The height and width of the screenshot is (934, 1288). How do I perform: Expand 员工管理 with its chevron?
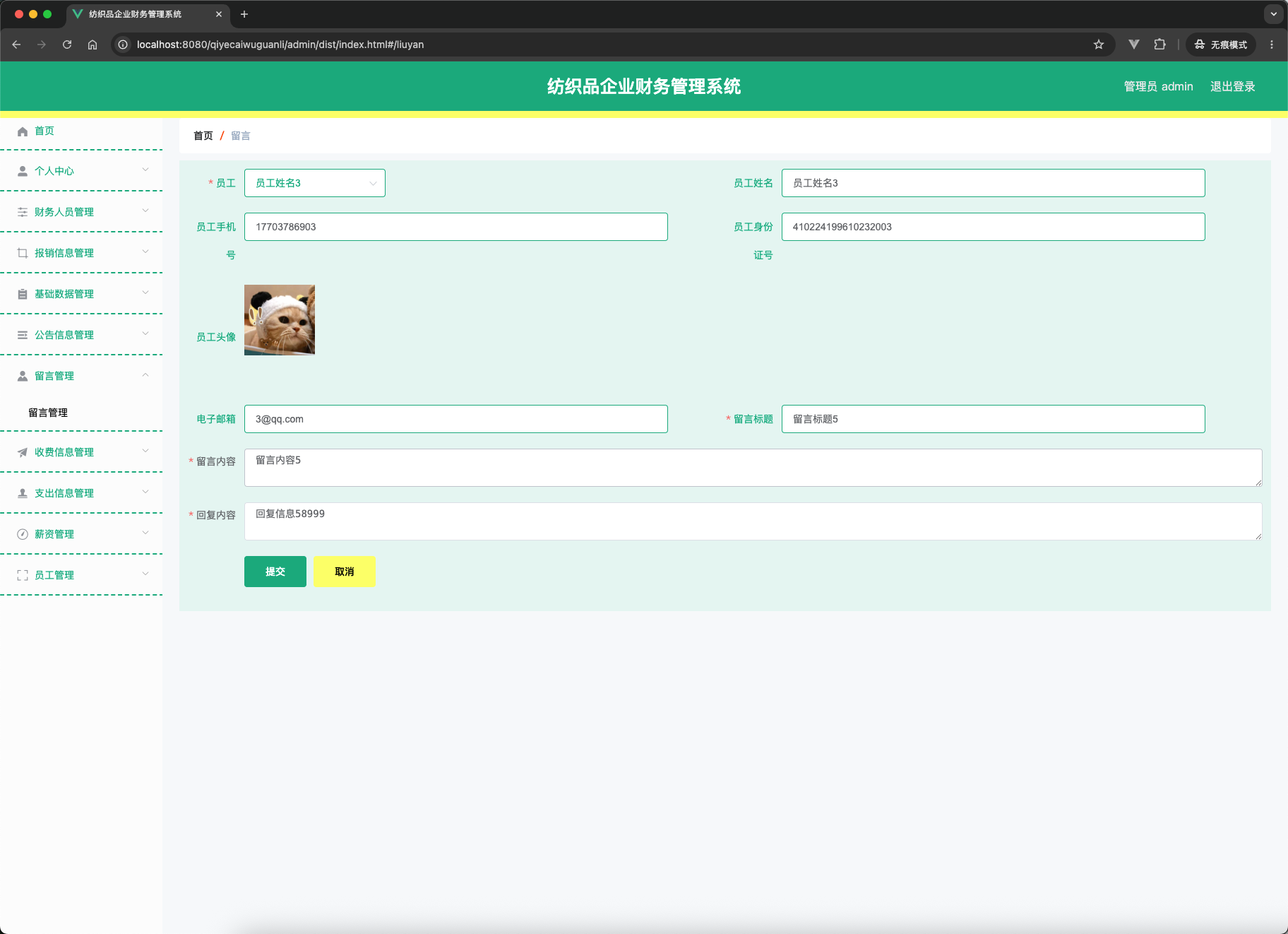click(145, 574)
